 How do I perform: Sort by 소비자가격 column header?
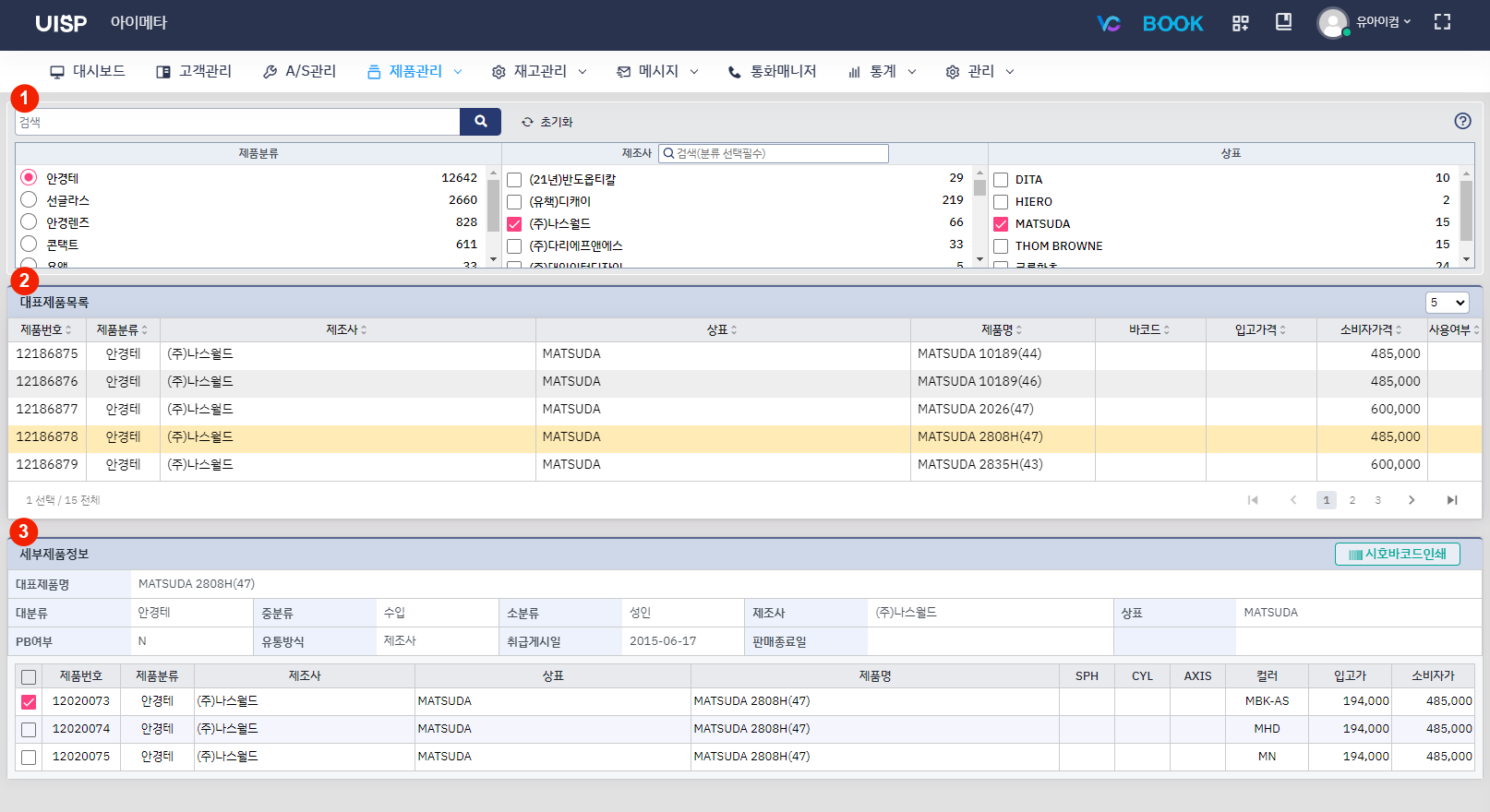click(x=1371, y=330)
